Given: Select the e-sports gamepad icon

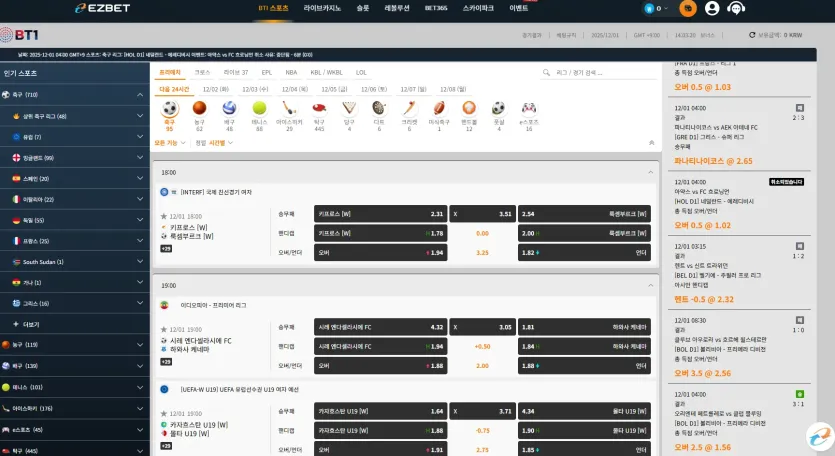Looking at the screenshot, I should pyautogui.click(x=529, y=108).
